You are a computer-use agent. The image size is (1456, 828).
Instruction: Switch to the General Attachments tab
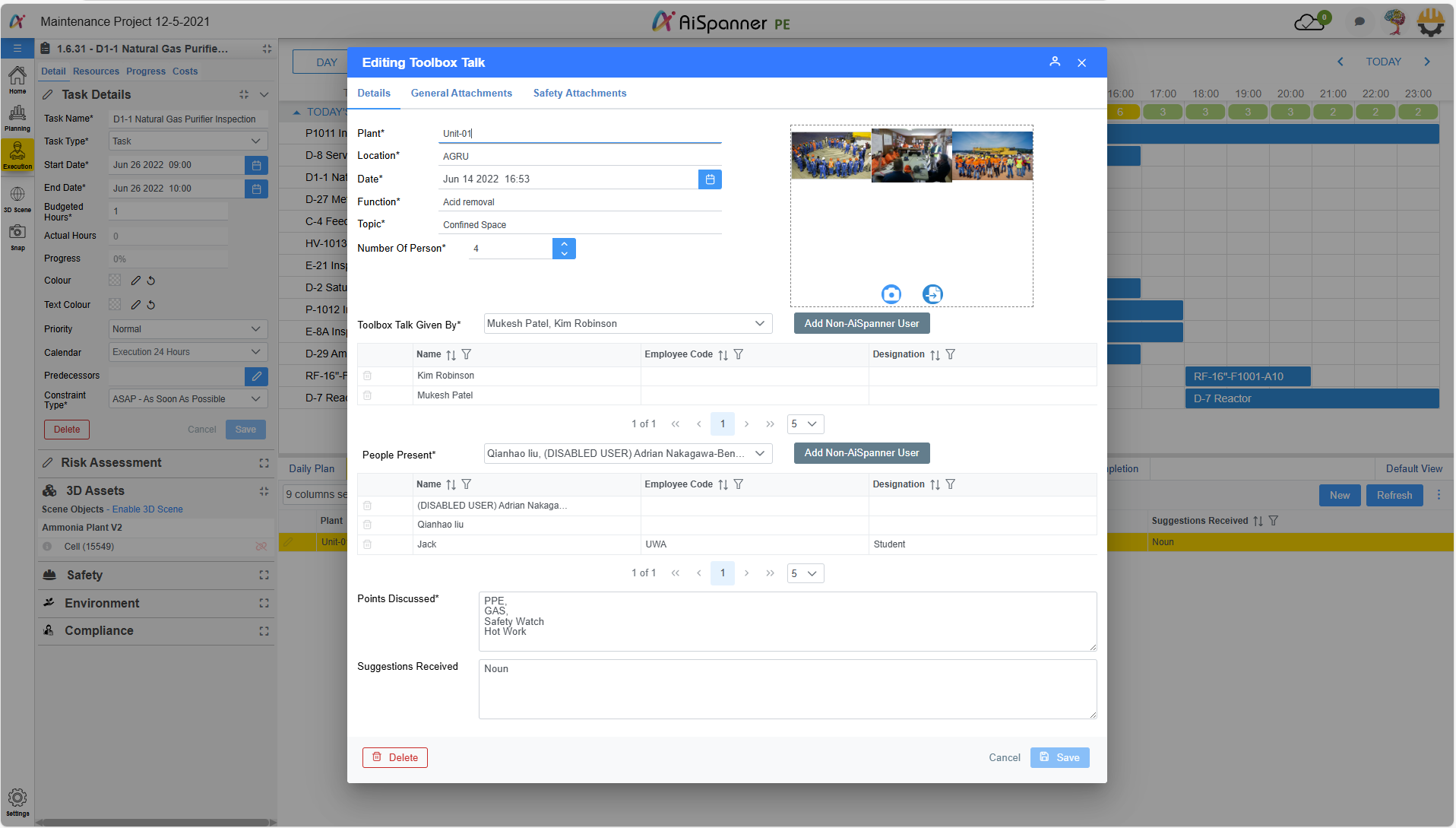pyautogui.click(x=461, y=94)
